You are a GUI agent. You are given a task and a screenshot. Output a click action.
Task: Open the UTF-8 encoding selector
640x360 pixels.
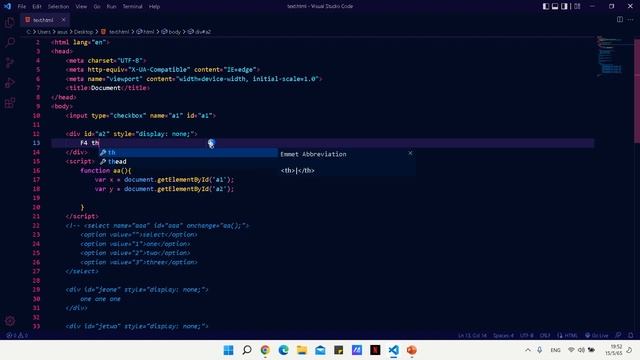(527, 335)
